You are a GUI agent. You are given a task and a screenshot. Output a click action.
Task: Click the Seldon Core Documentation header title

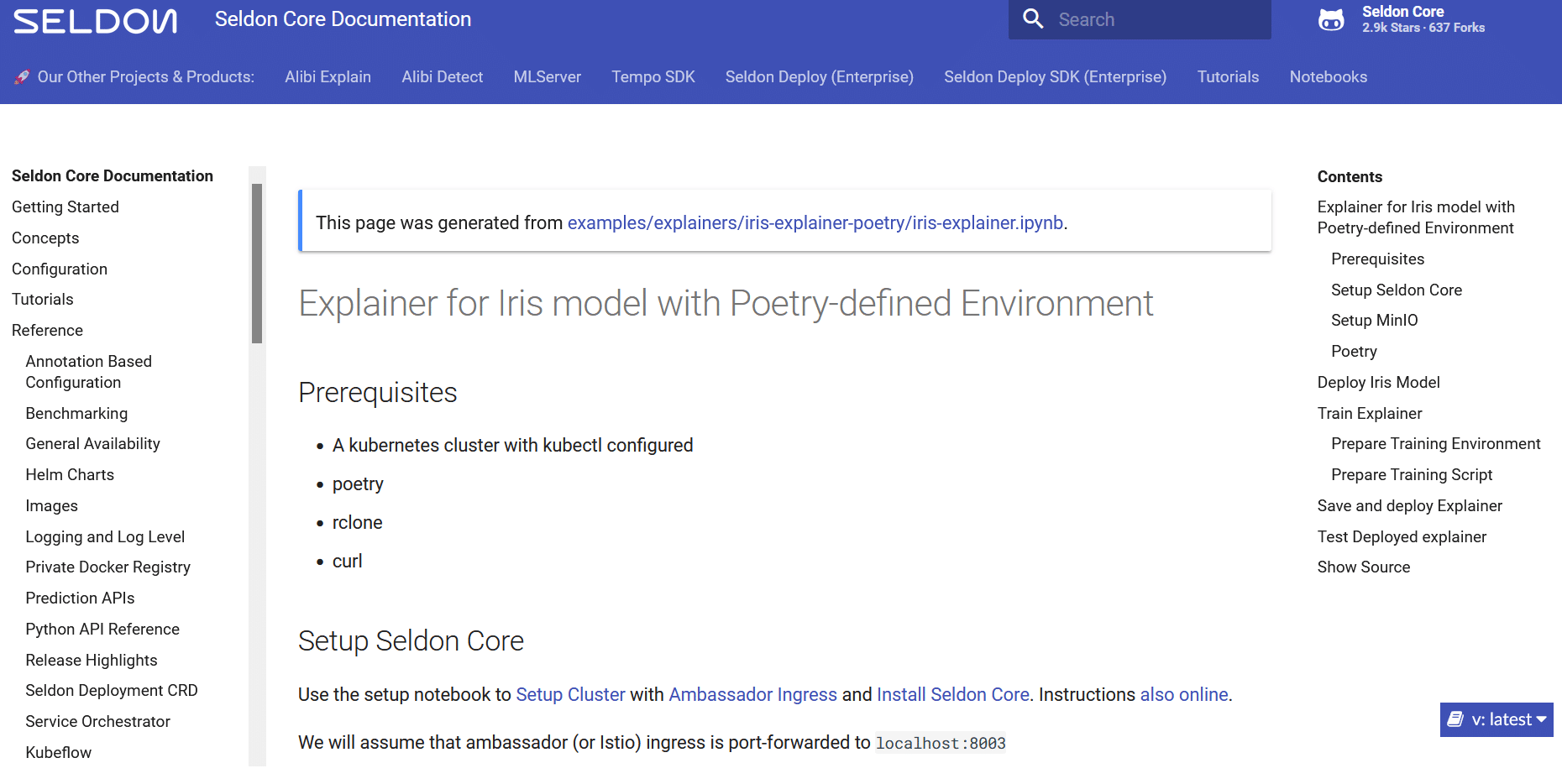(x=343, y=19)
